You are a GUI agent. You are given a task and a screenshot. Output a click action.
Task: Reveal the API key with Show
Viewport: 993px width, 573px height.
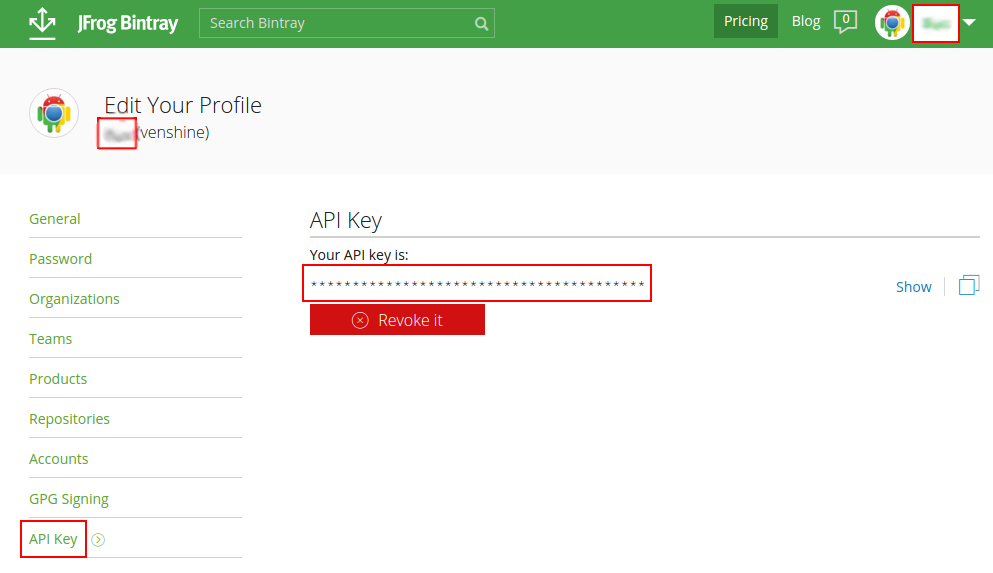[913, 287]
